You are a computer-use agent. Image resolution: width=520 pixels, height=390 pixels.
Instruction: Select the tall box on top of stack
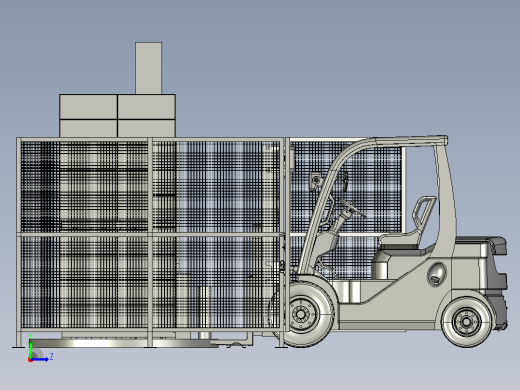(x=148, y=68)
